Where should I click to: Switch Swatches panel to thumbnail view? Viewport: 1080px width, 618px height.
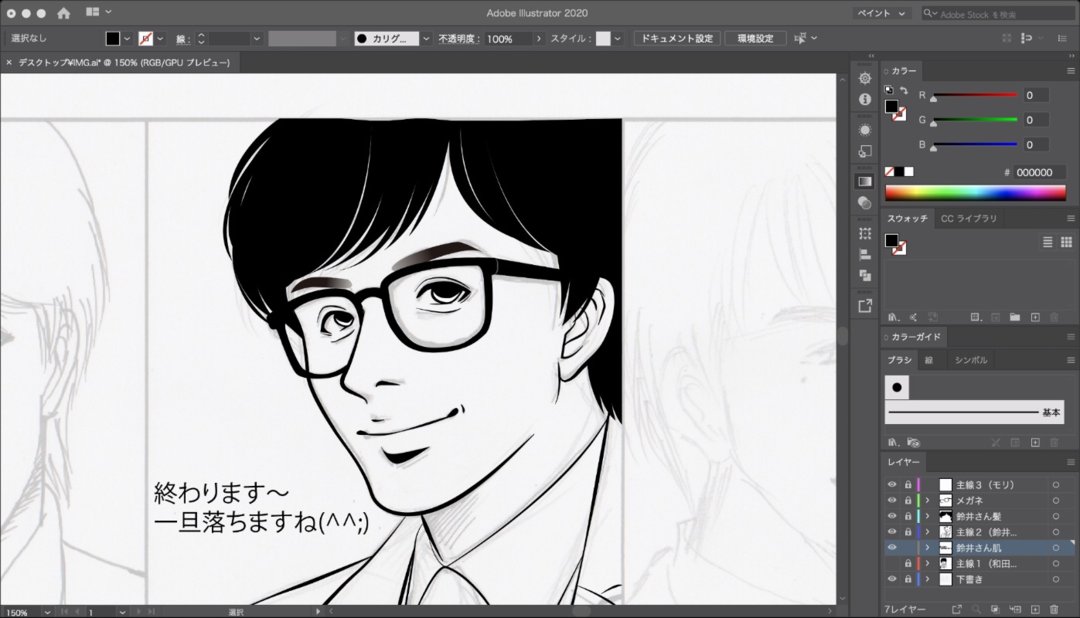[1066, 242]
